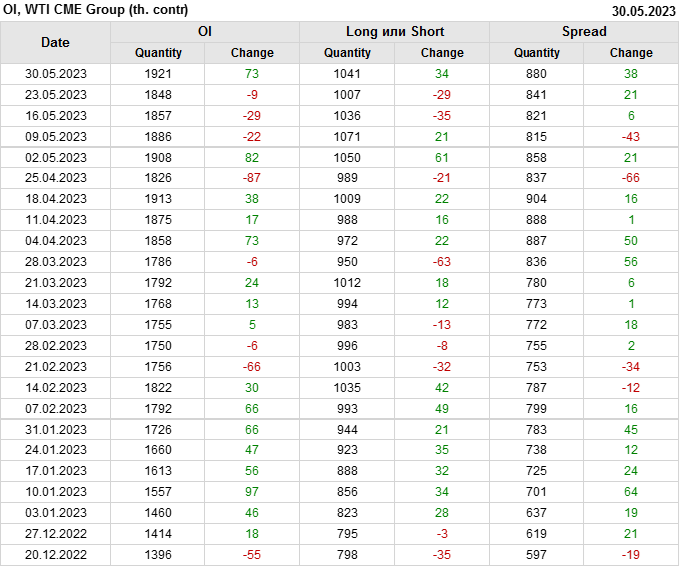
Task: Click the Spread change value -66
Action: click(631, 178)
